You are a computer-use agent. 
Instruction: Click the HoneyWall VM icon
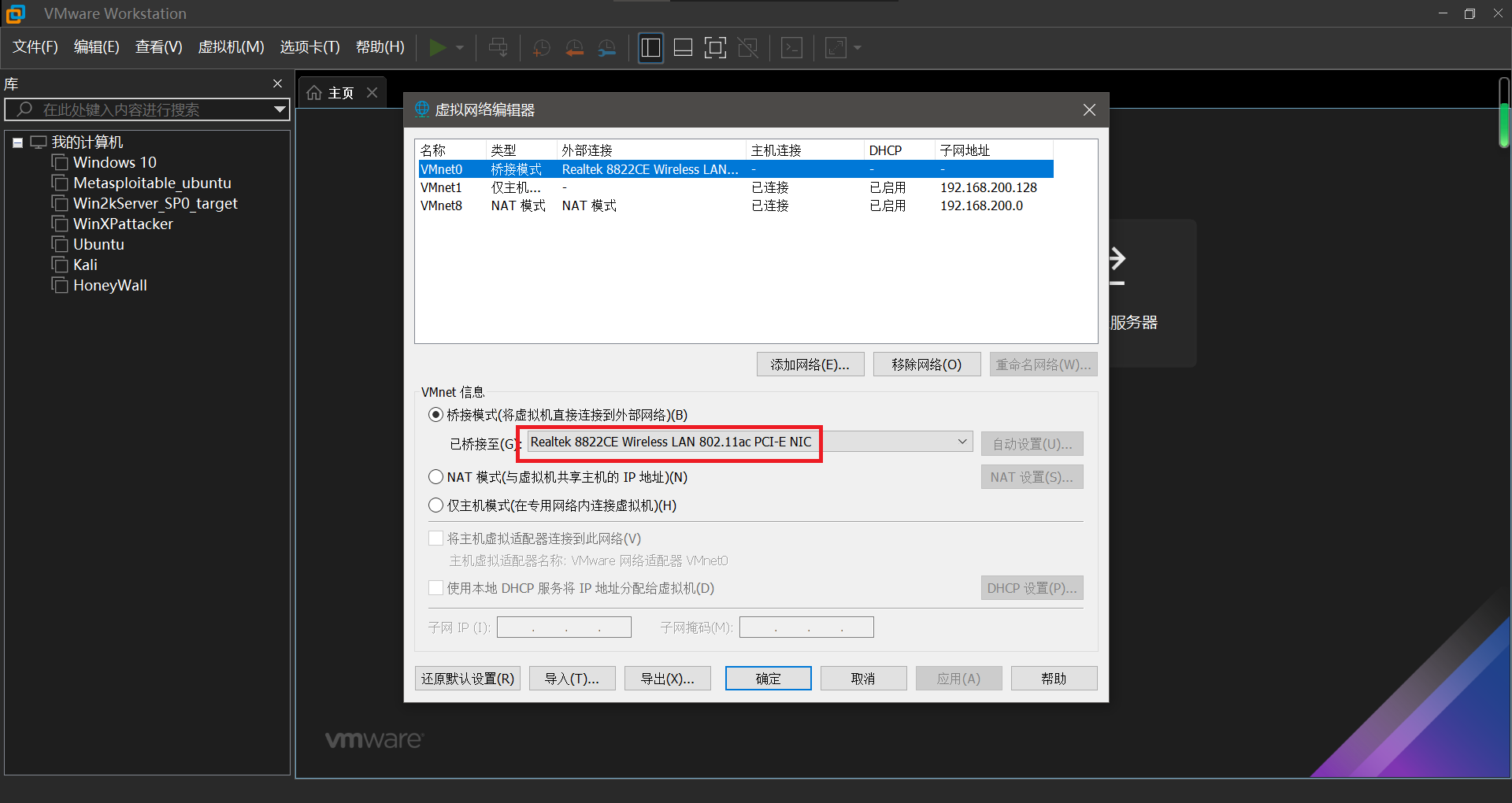[60, 285]
